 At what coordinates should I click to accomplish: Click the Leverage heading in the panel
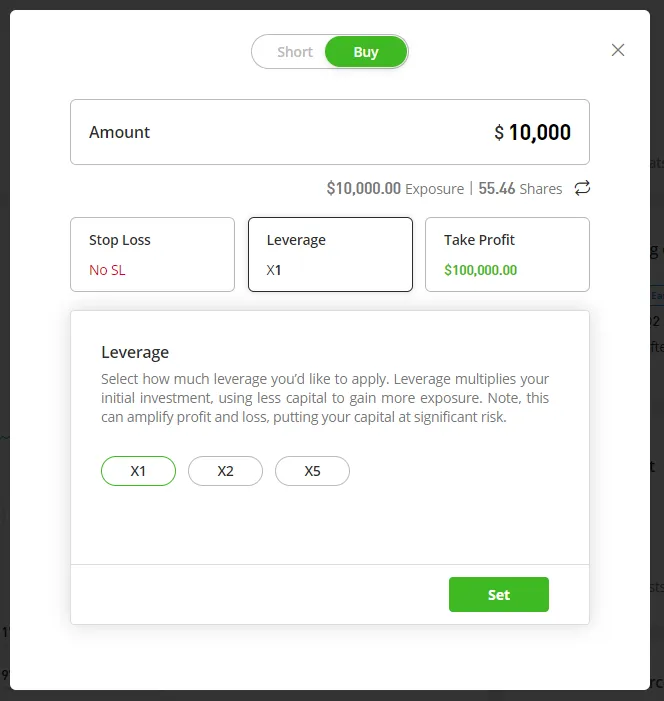[135, 352]
